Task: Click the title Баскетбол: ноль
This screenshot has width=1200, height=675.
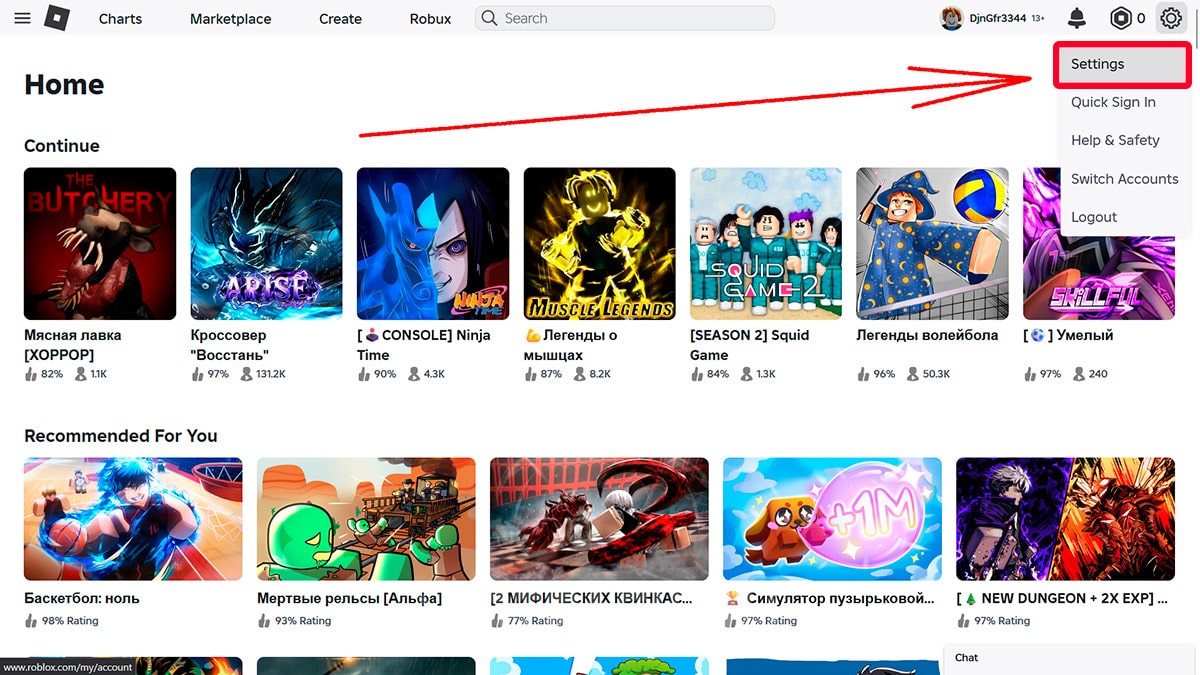Action: pyautogui.click(x=82, y=598)
